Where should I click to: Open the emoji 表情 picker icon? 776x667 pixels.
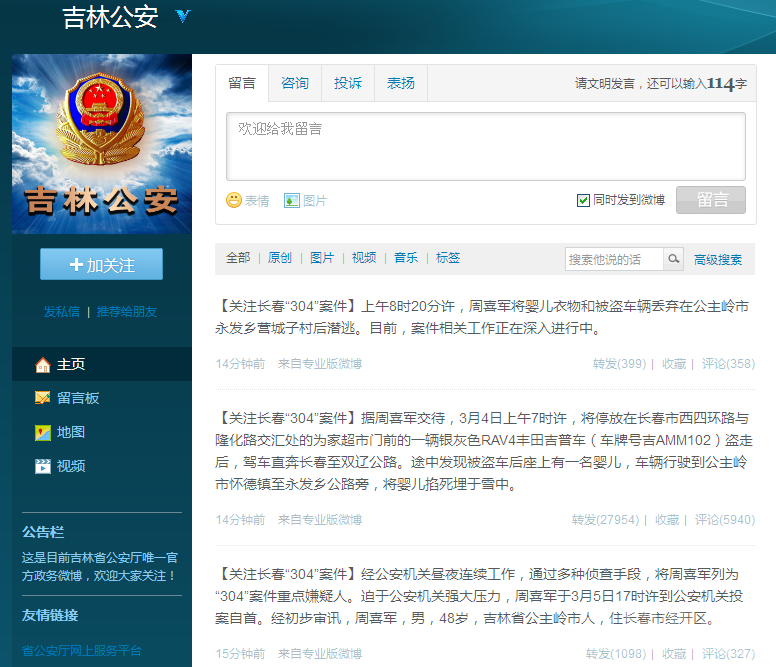[234, 200]
